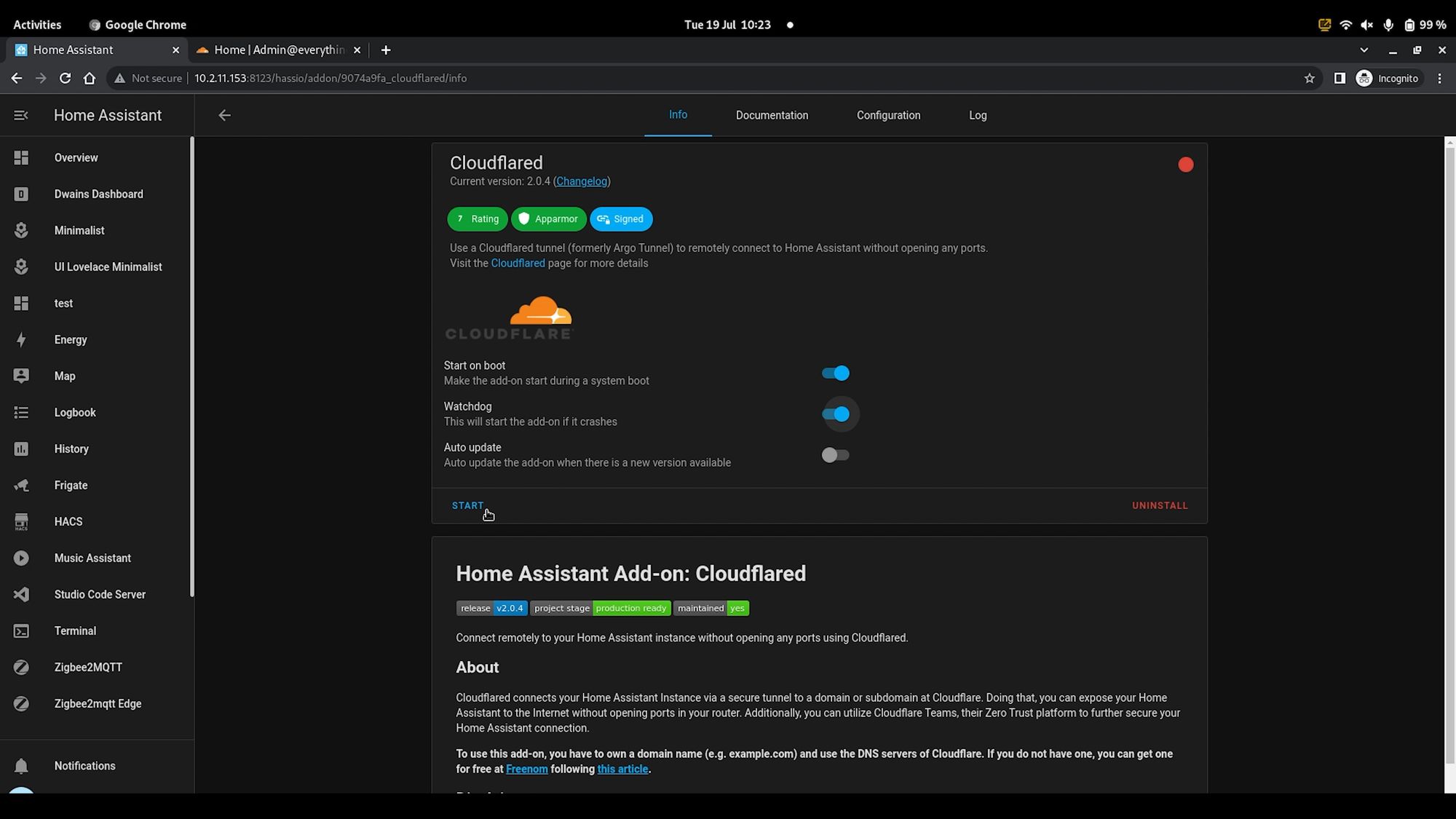Expand the Chrome tab search dropdown
The width and height of the screenshot is (1456, 819).
[1364, 50]
